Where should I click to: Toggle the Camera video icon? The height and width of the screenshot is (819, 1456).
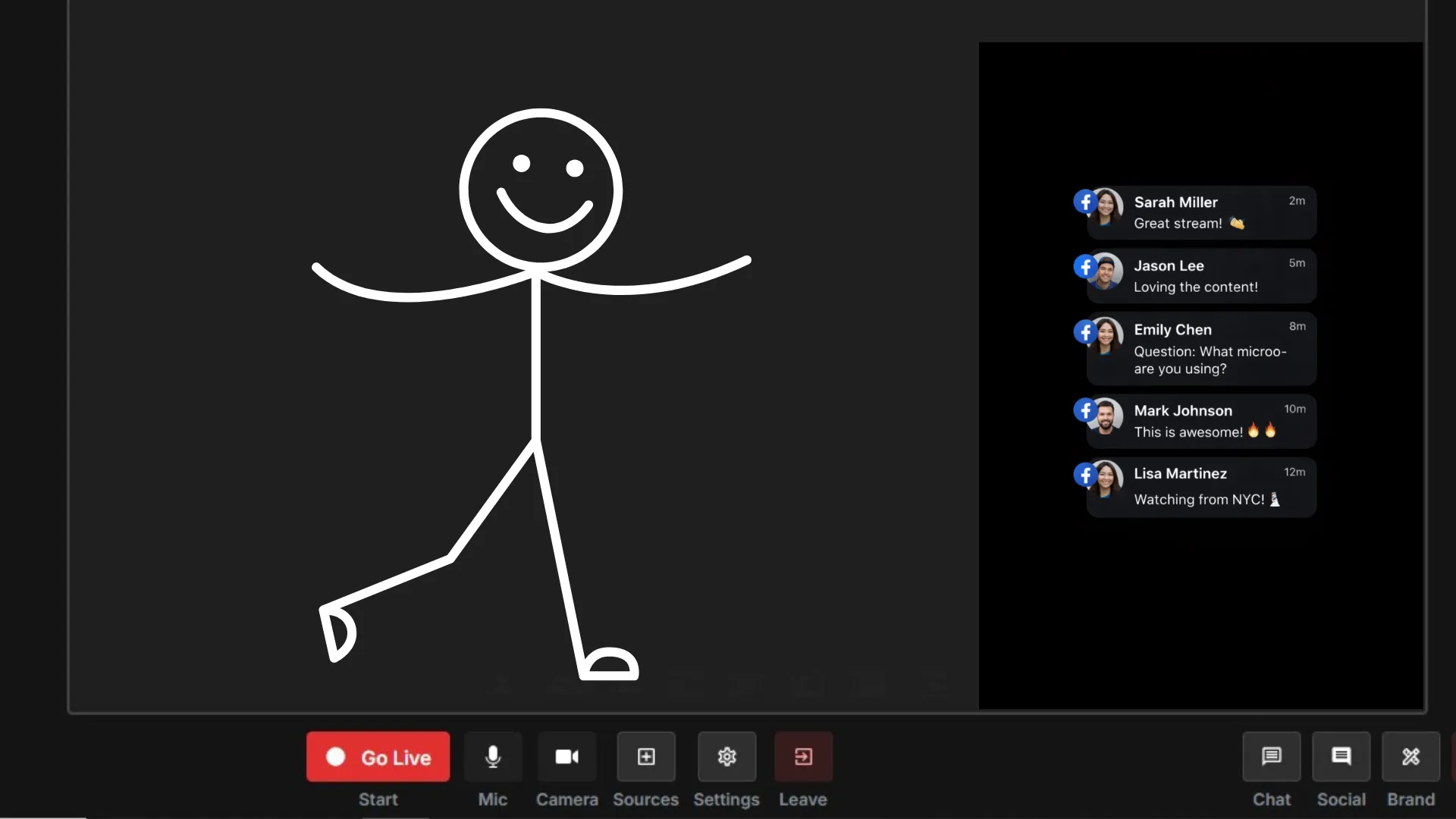click(567, 757)
